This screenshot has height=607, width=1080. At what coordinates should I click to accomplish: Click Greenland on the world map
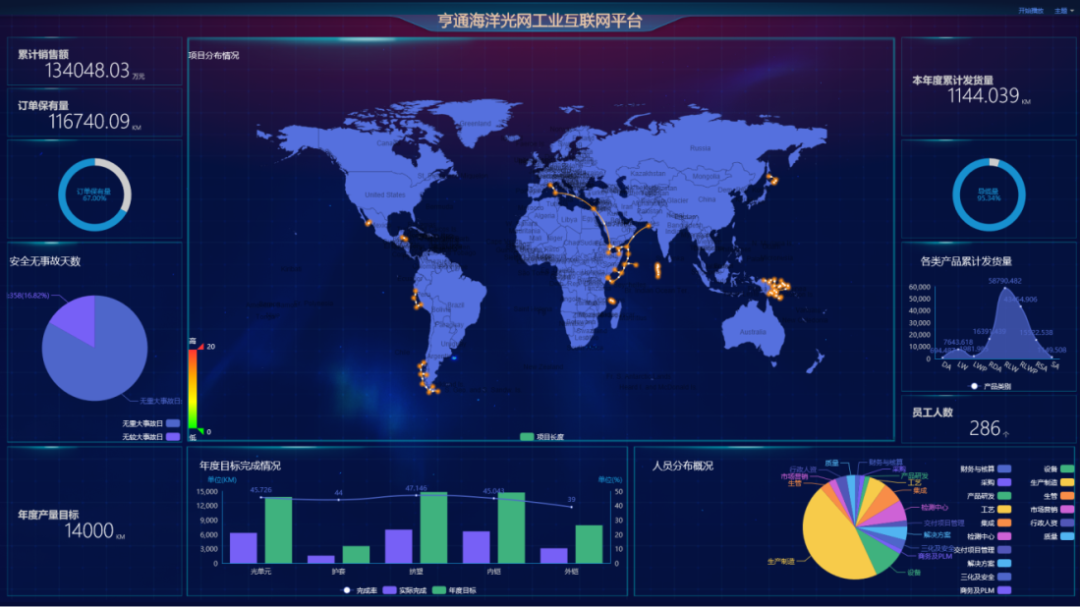pos(475,123)
